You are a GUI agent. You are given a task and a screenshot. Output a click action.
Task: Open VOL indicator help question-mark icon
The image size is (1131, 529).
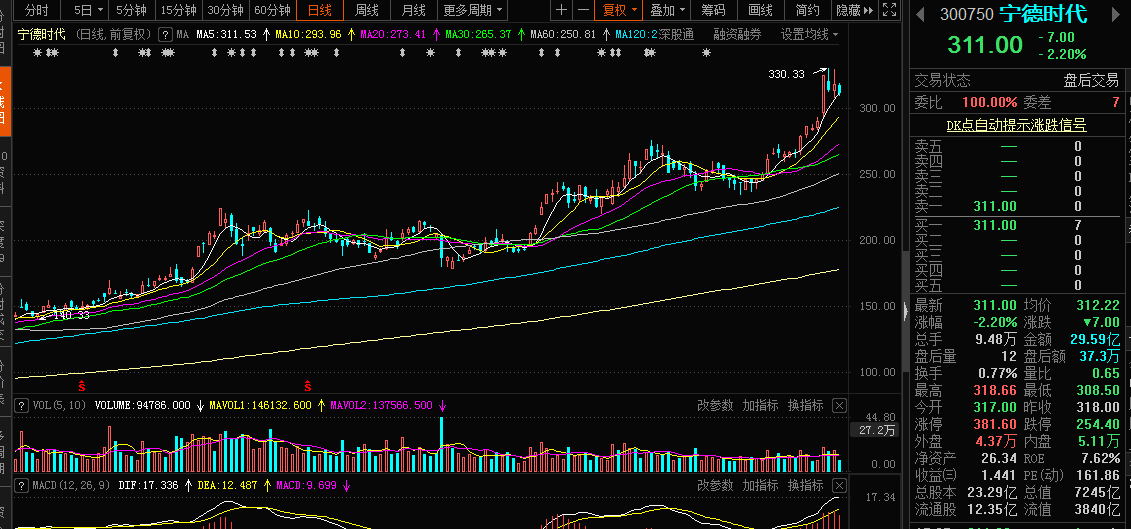click(21, 406)
